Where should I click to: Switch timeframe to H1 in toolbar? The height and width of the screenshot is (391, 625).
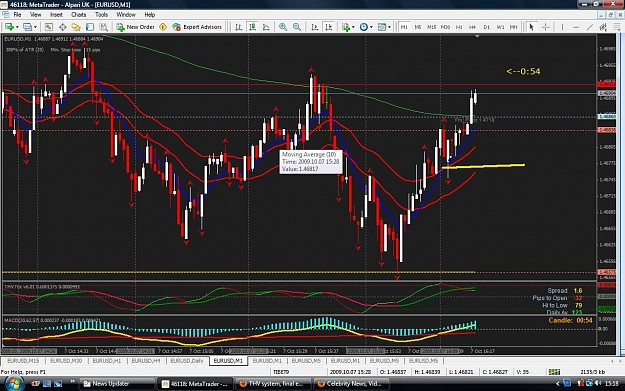tap(459, 27)
